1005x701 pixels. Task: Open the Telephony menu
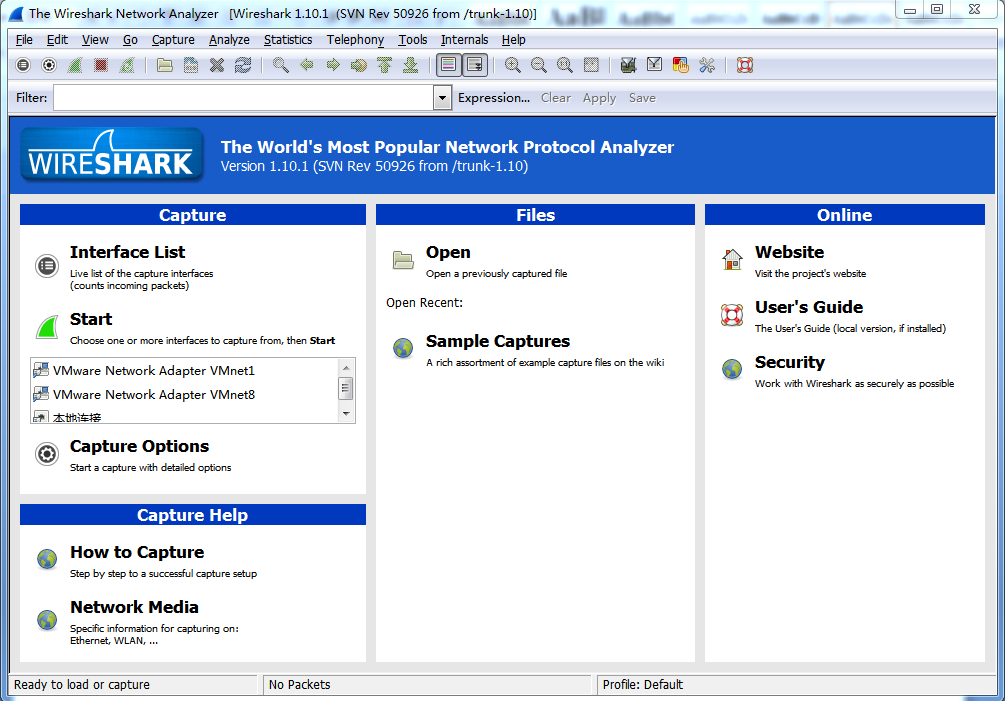point(355,40)
